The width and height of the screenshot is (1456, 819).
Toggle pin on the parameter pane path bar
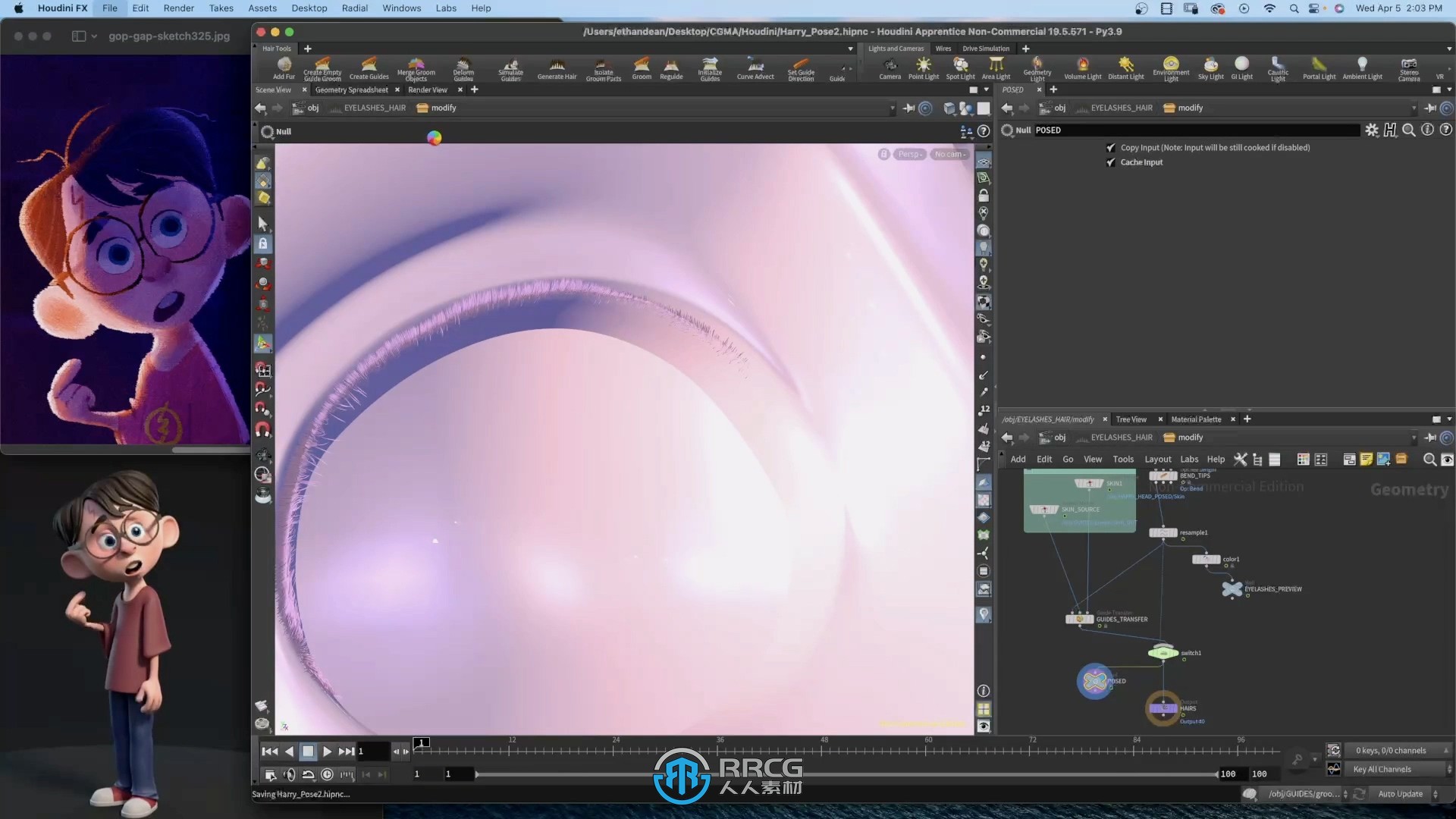1429,108
